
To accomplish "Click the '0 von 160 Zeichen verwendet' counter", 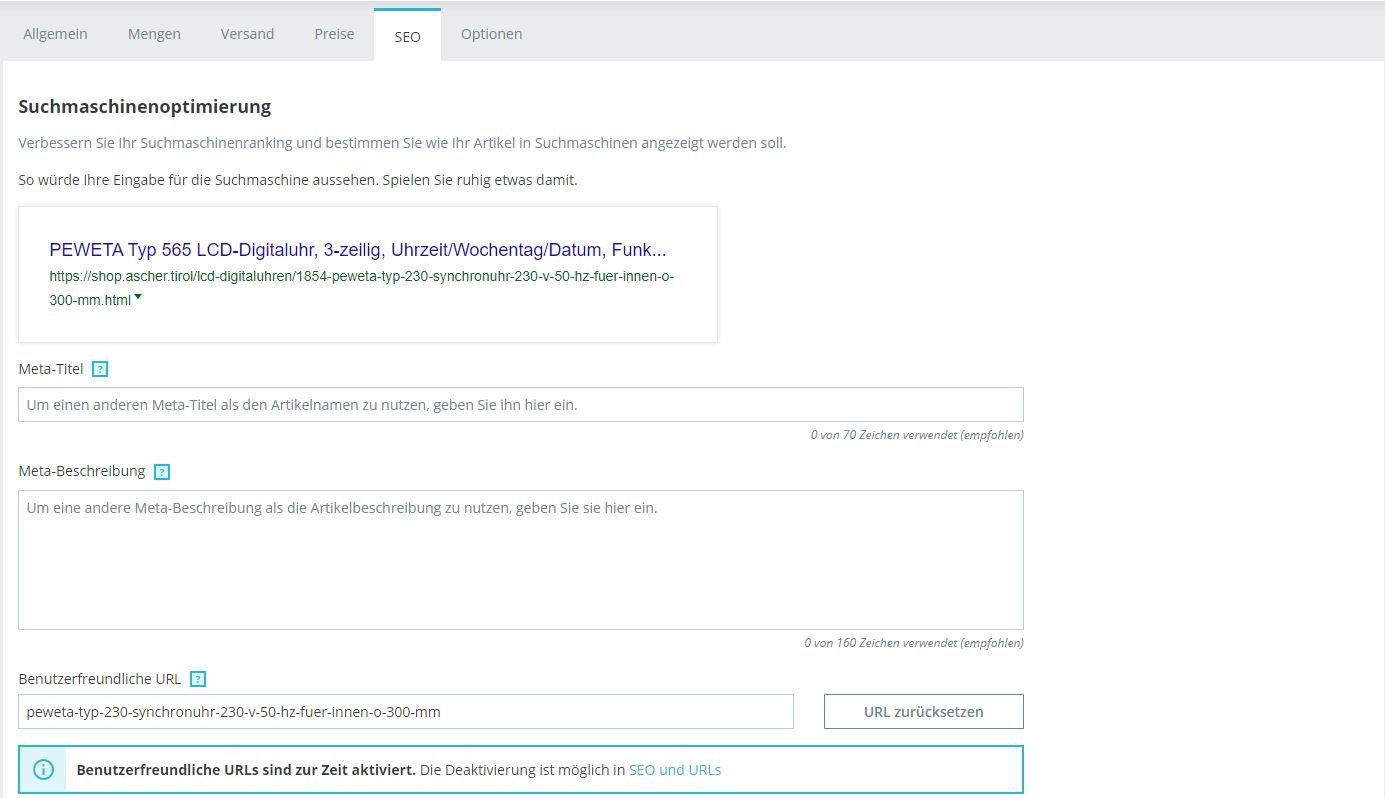I will point(914,643).
